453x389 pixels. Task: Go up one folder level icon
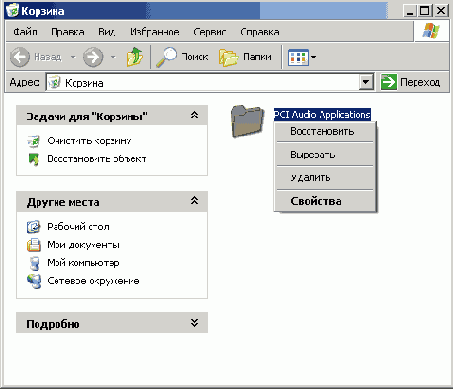[135, 57]
